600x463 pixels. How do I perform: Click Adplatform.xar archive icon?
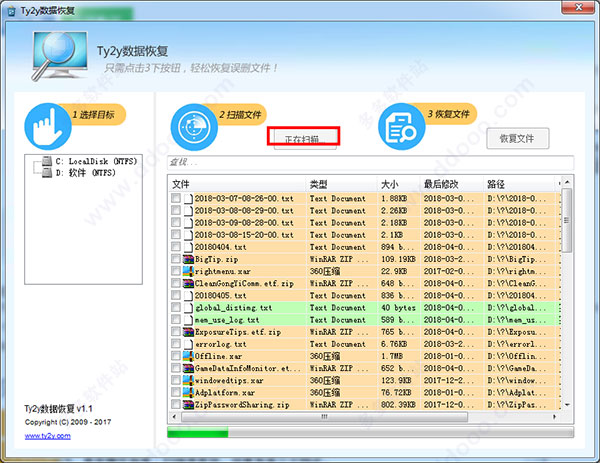point(188,393)
